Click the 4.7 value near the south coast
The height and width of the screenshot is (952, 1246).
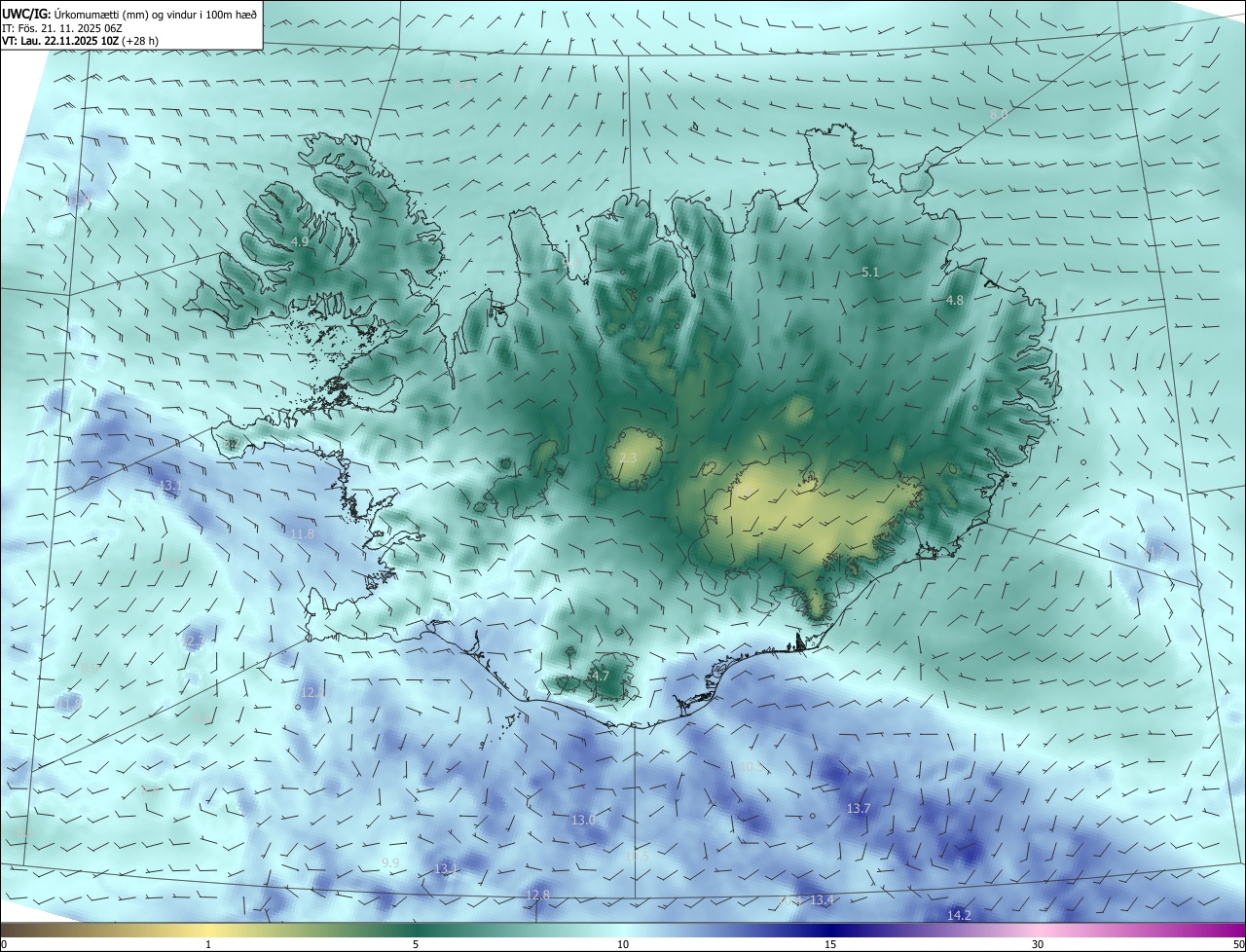click(x=601, y=676)
